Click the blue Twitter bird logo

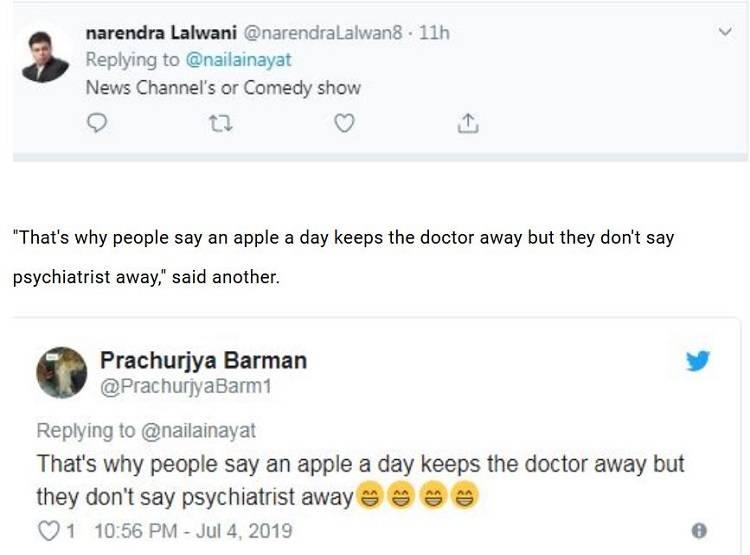coord(698,361)
